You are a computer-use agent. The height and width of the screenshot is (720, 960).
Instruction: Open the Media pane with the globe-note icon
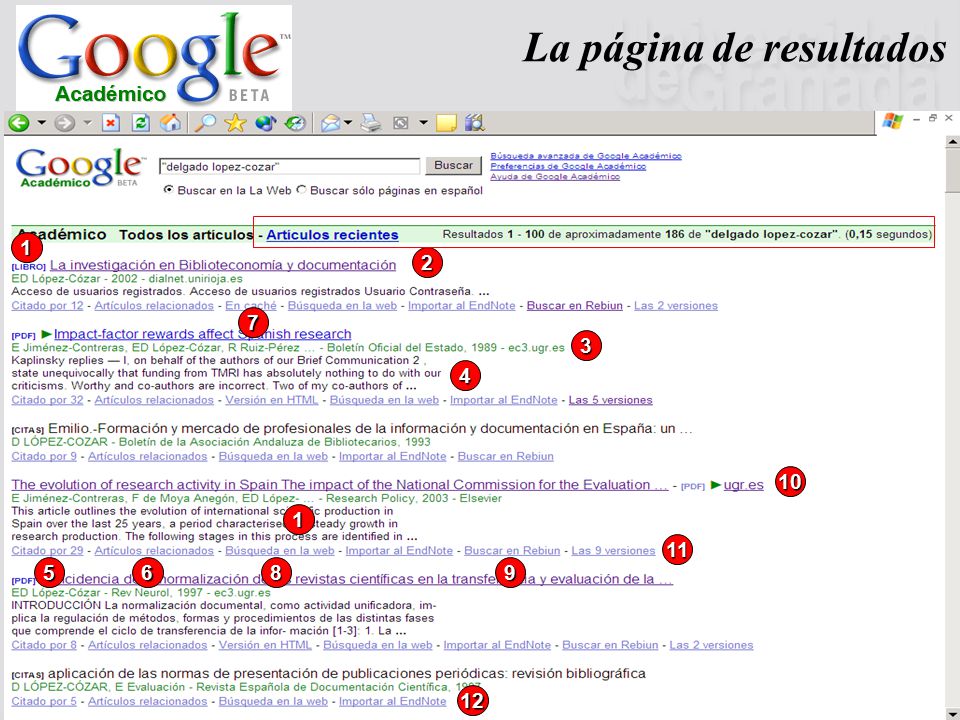[x=266, y=123]
